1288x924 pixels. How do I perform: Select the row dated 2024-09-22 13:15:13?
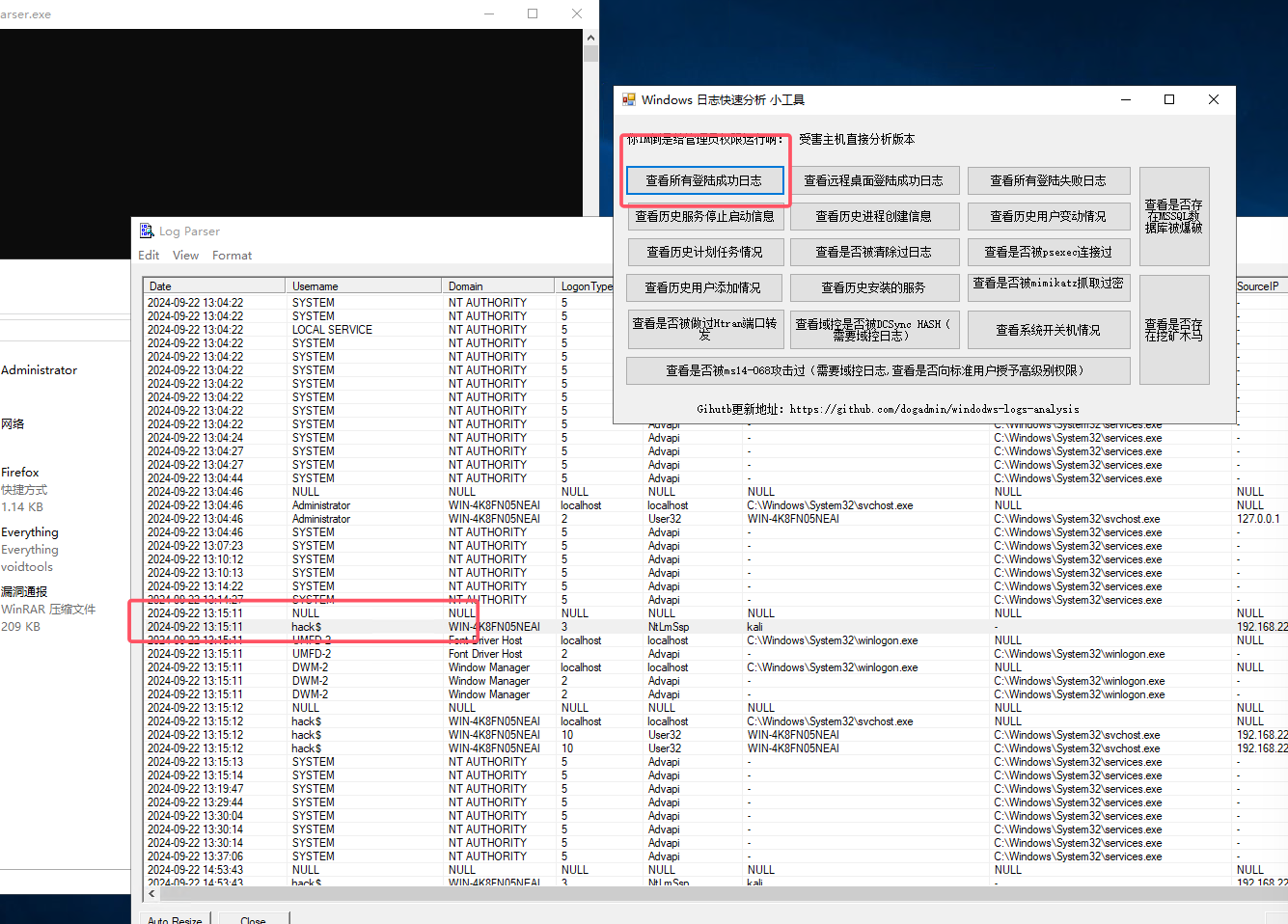715,762
